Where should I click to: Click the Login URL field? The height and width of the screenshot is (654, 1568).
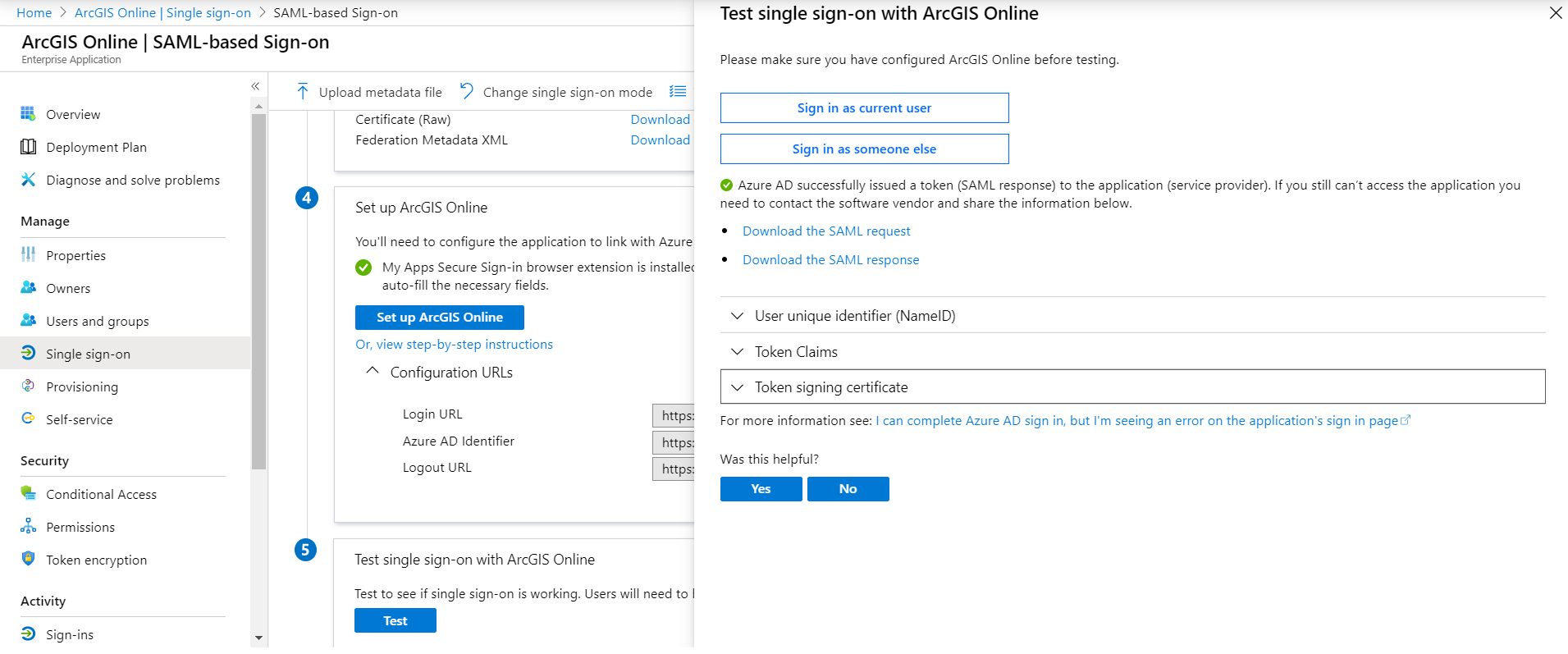coord(673,415)
